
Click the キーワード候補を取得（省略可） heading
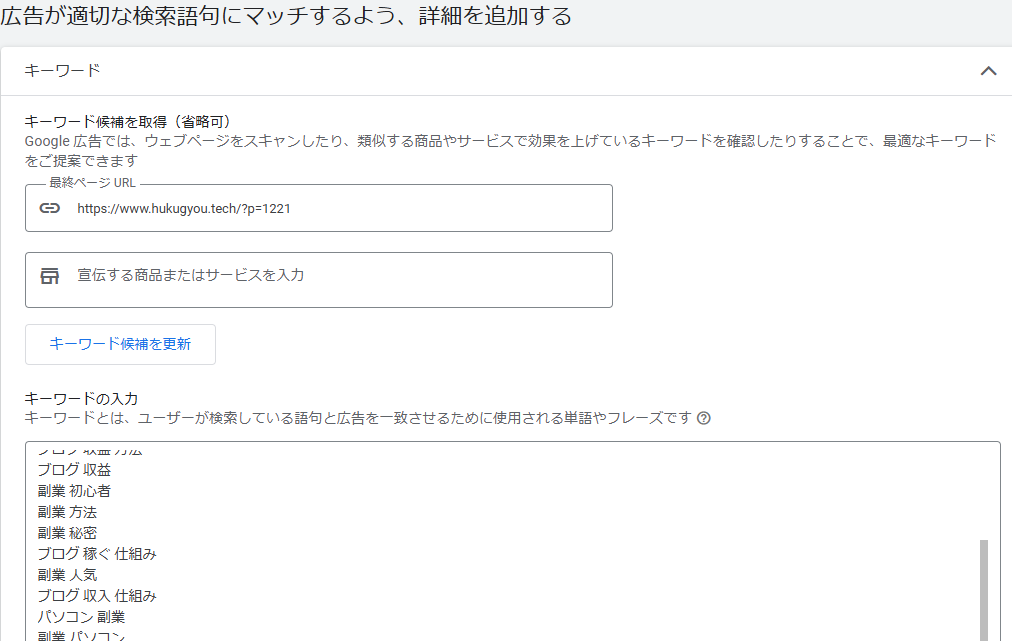[x=128, y=122]
